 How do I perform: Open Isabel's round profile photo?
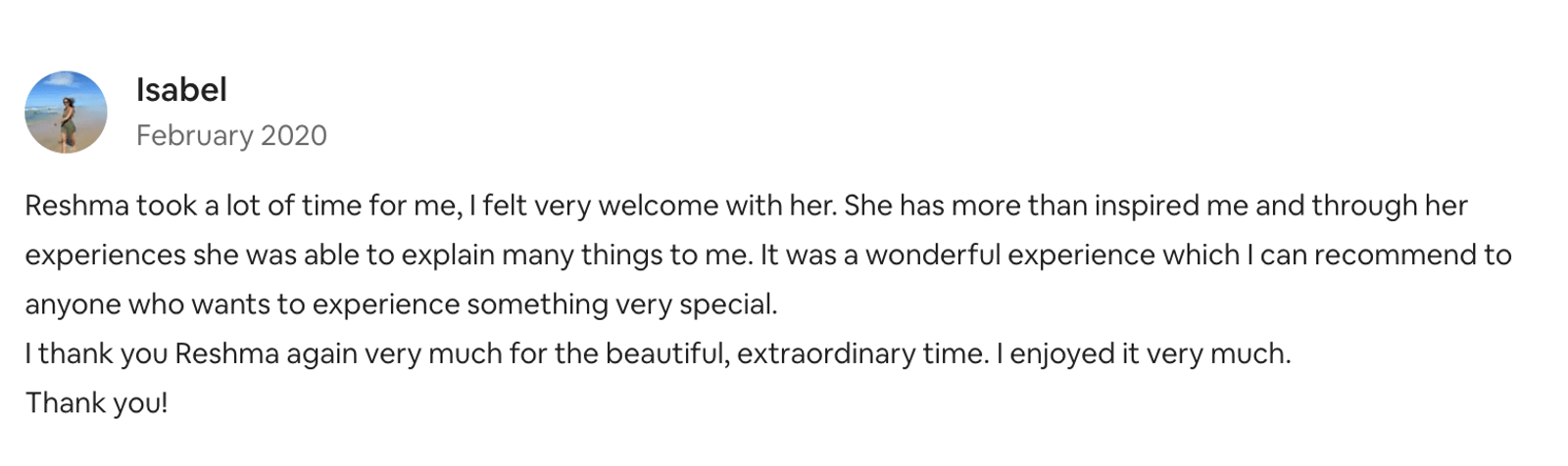tap(66, 112)
